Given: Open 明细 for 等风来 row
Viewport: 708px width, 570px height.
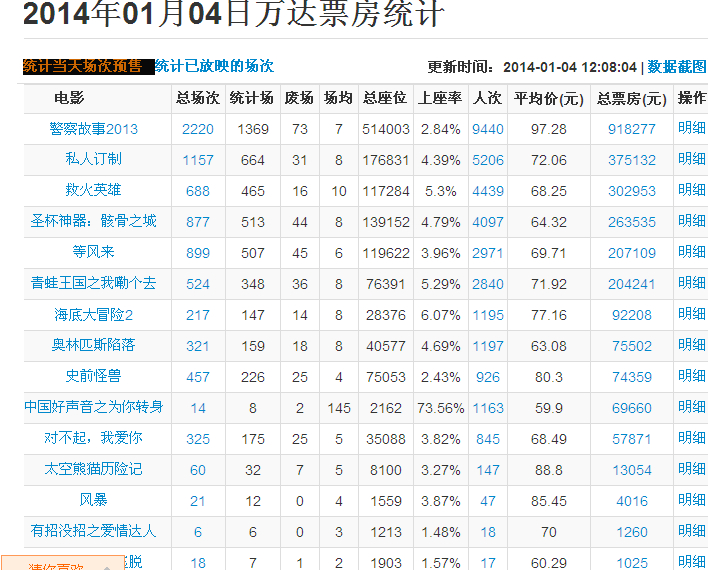Looking at the screenshot, I should [692, 252].
